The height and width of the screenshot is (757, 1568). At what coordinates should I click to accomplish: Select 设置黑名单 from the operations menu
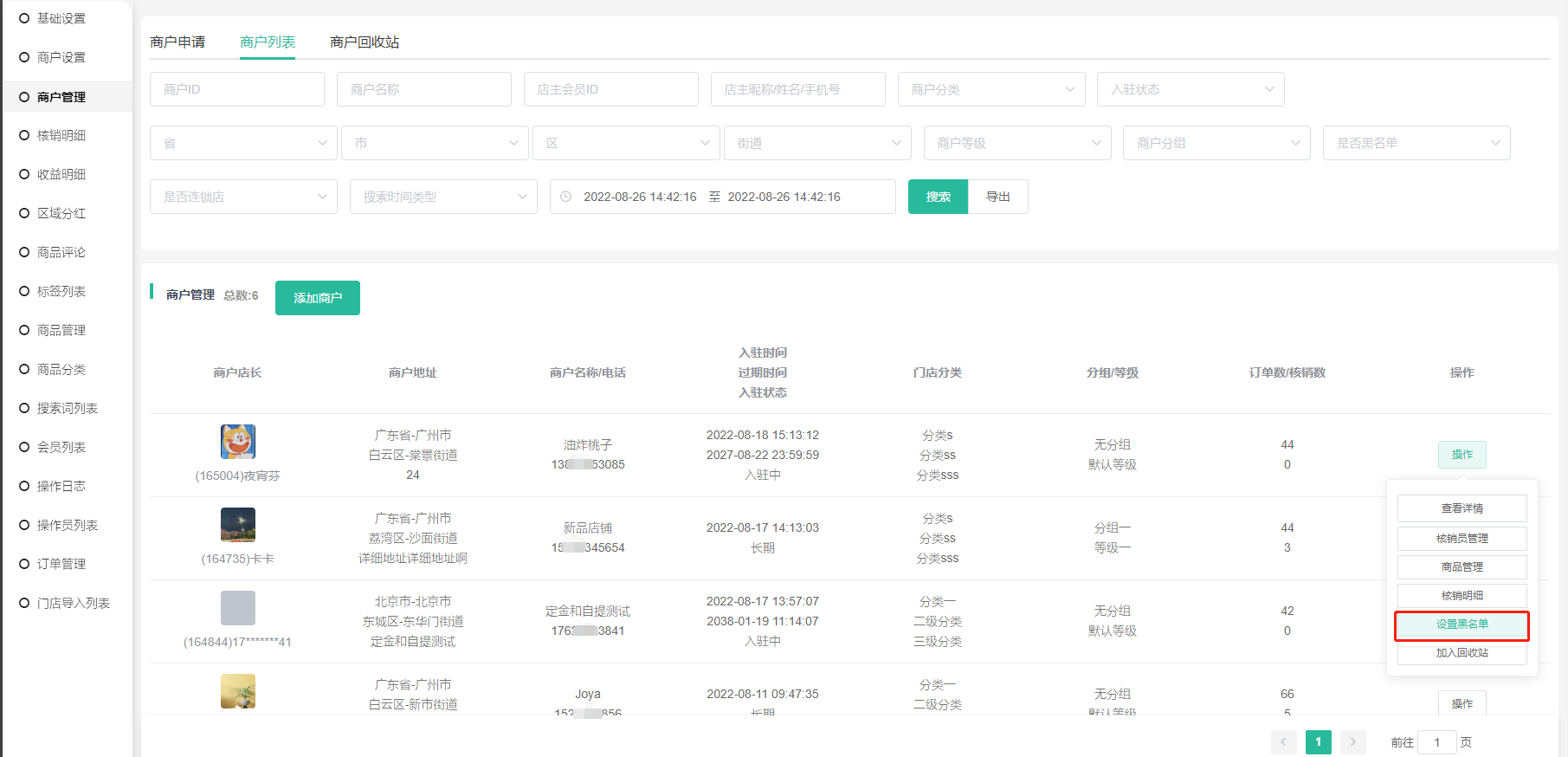pyautogui.click(x=1462, y=624)
